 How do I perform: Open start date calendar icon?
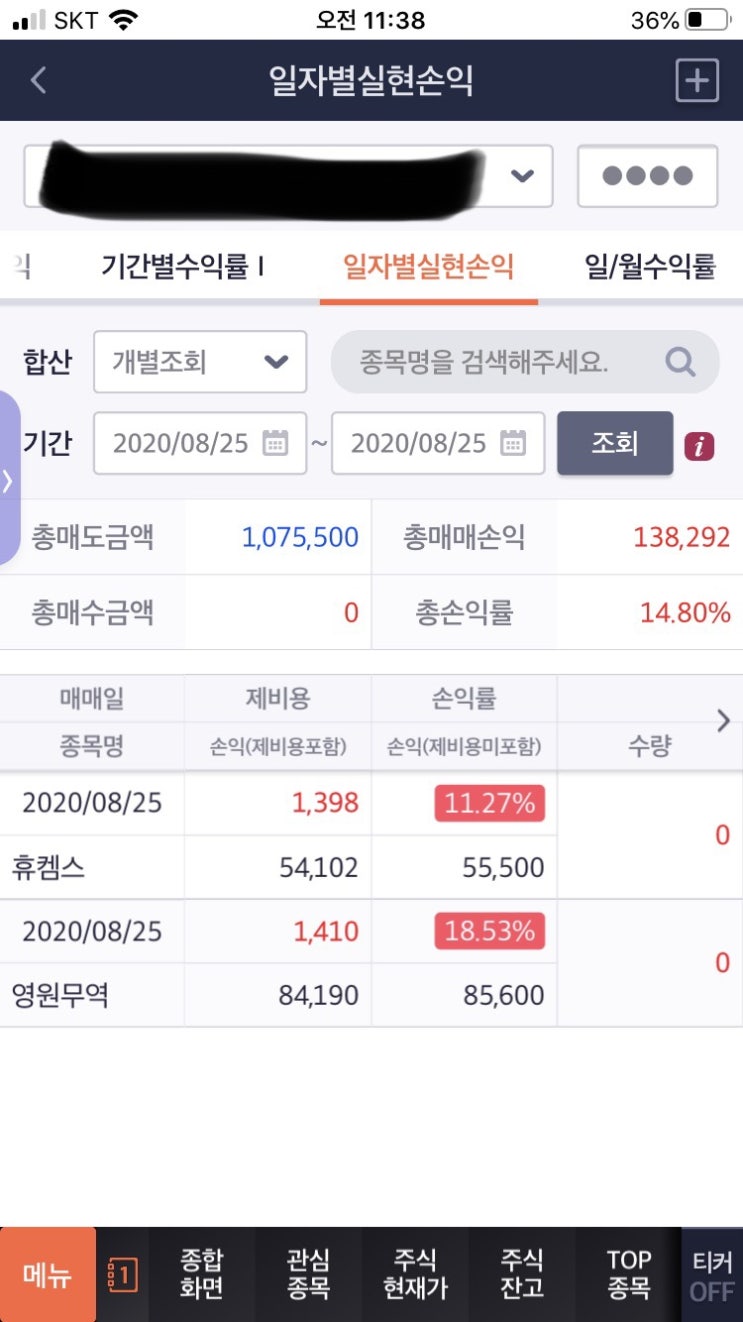point(275,443)
